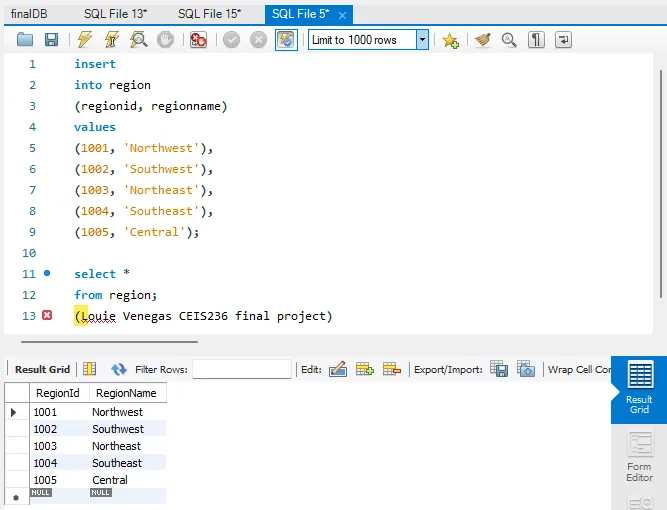
Task: Open a SQL script file folder icon
Action: [25, 40]
